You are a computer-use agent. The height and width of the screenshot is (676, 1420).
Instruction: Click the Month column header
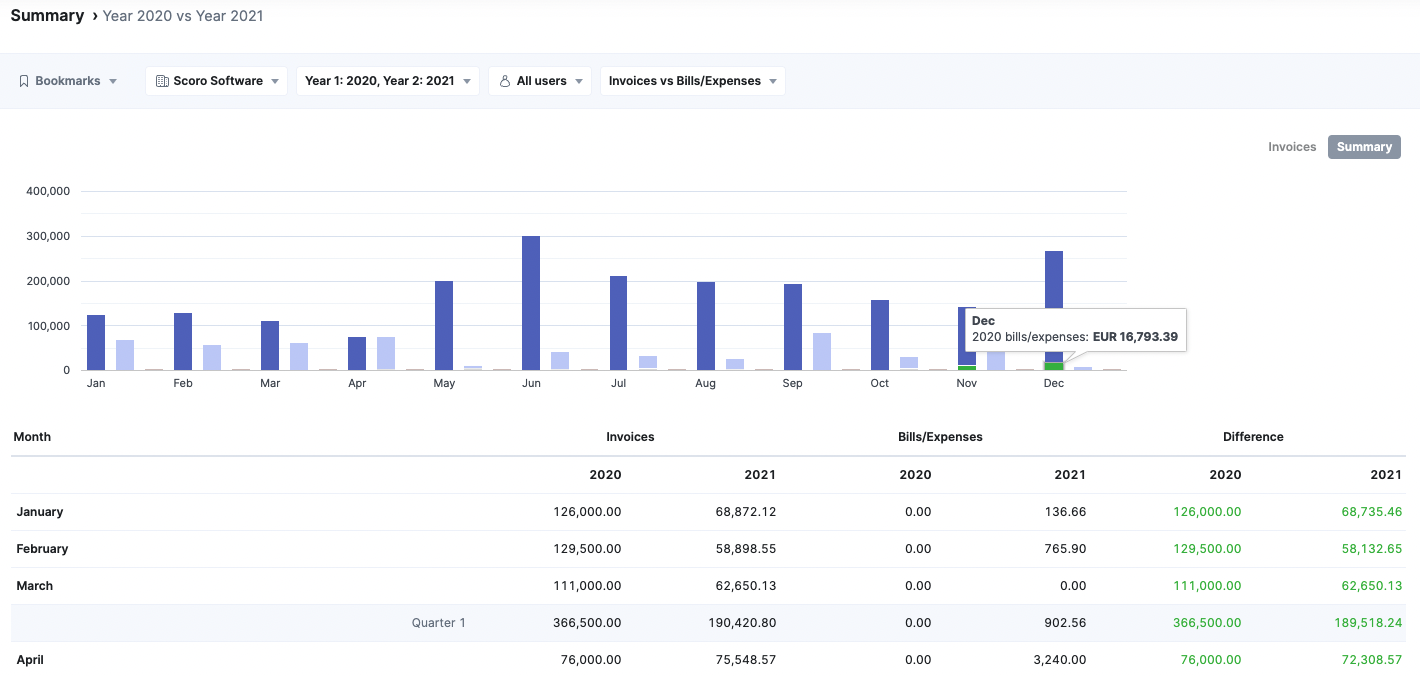(32, 437)
